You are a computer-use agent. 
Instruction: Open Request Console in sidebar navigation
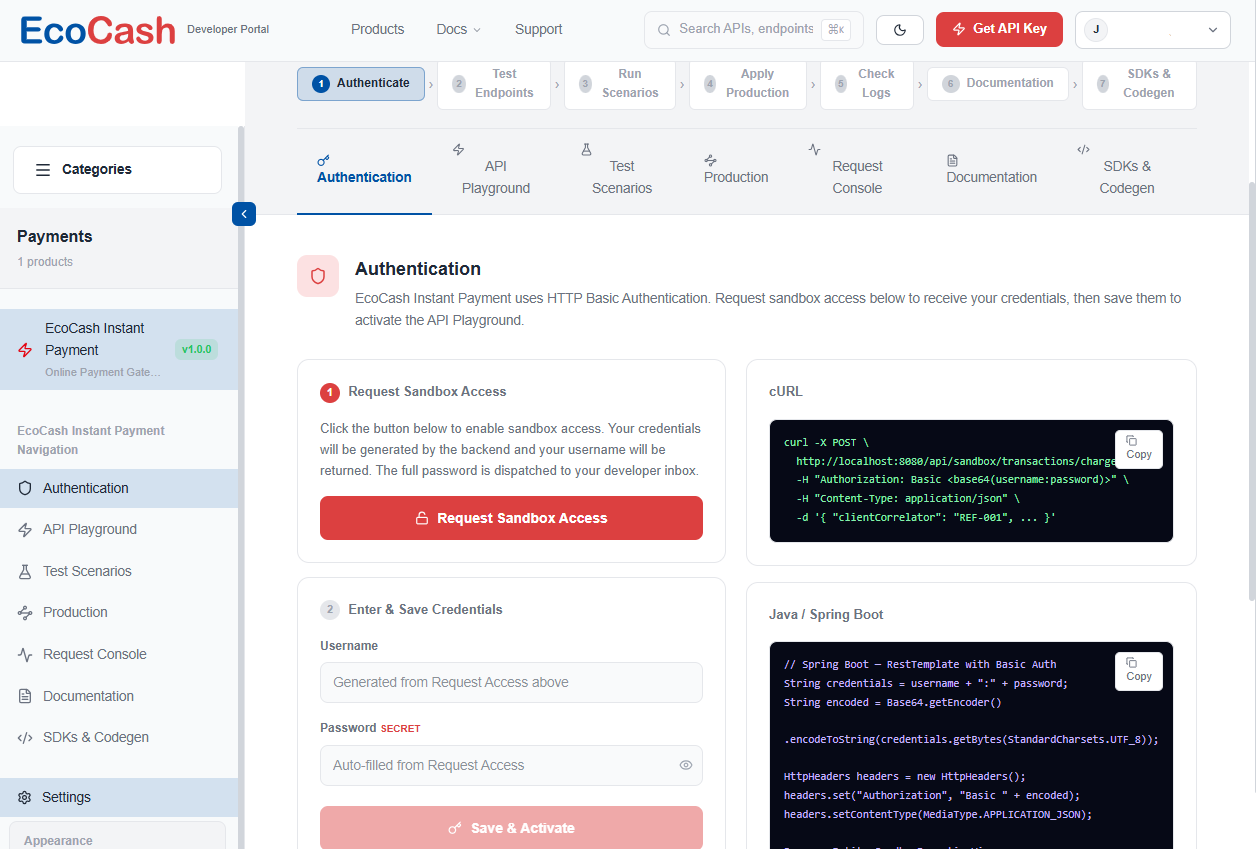119,654
